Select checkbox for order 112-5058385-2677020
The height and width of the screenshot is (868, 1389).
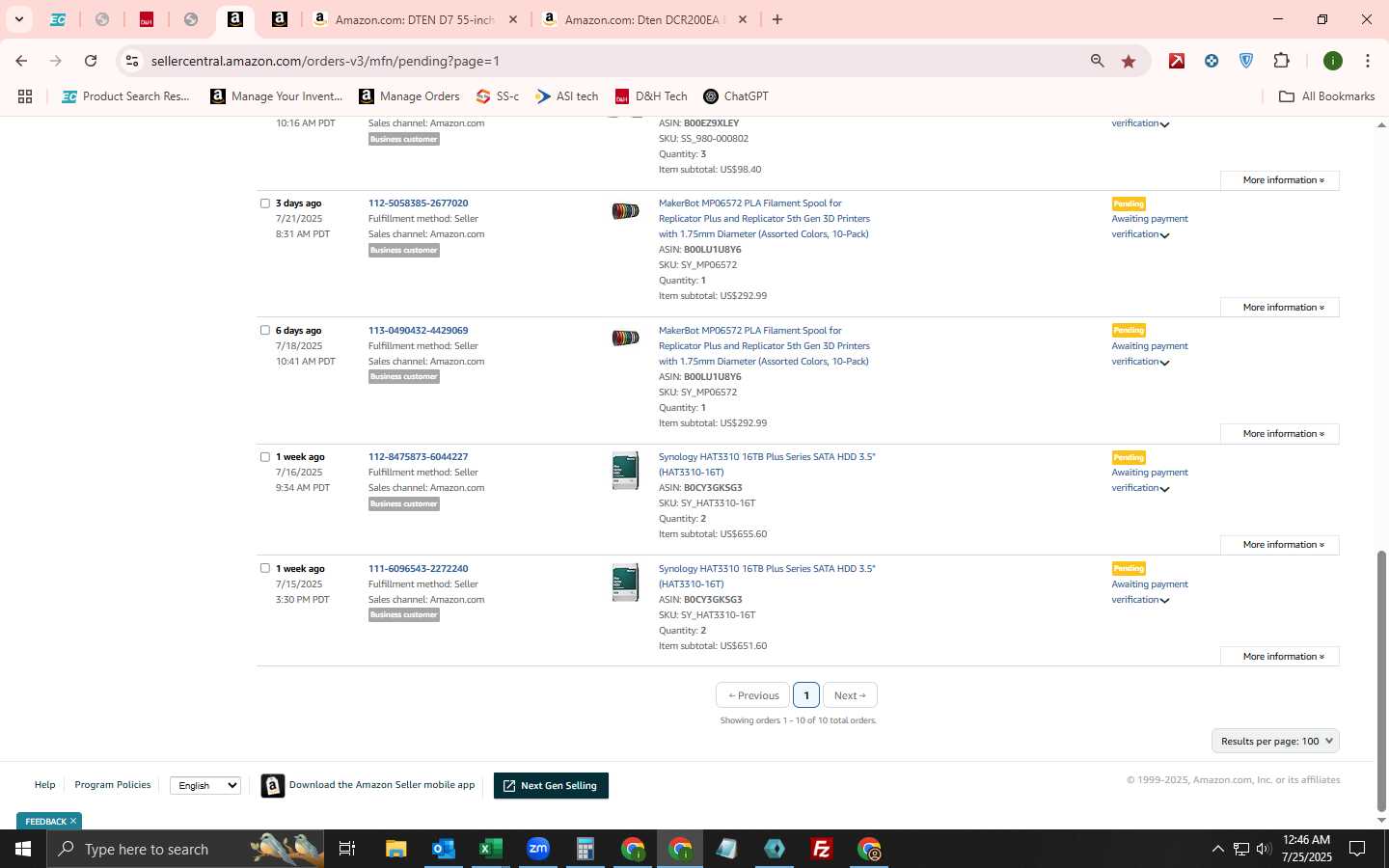(x=265, y=203)
